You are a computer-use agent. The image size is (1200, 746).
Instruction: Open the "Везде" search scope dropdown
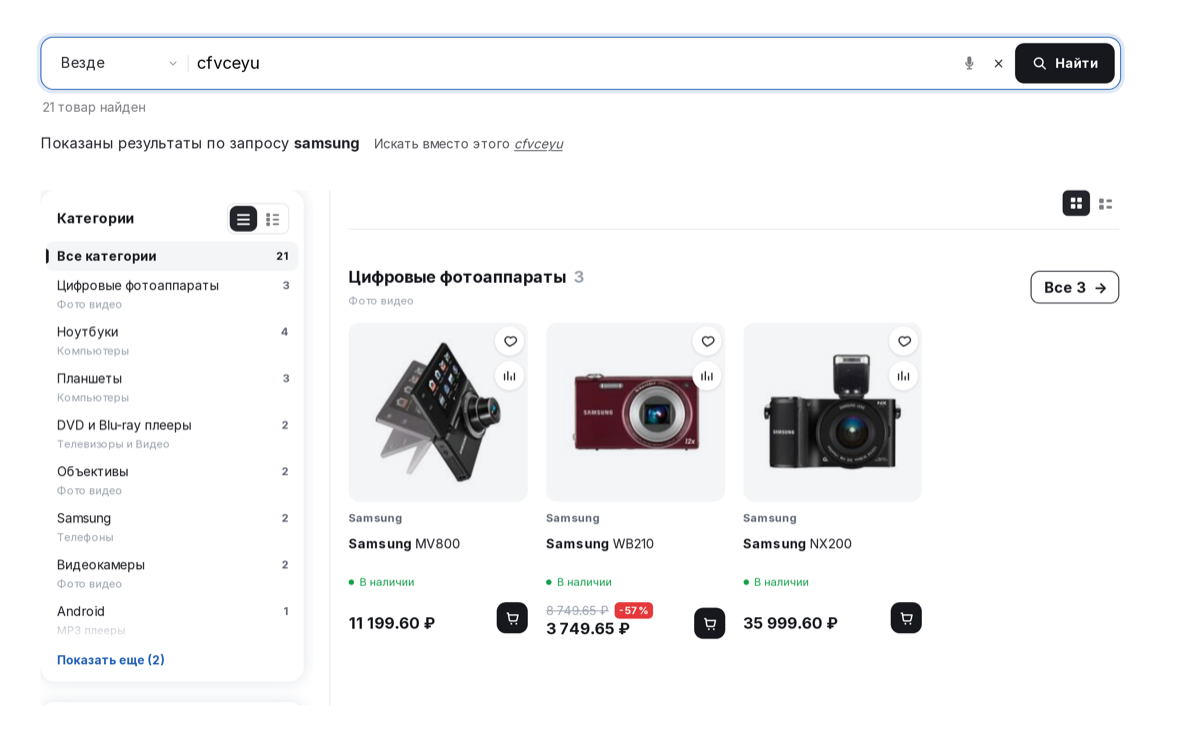(118, 63)
